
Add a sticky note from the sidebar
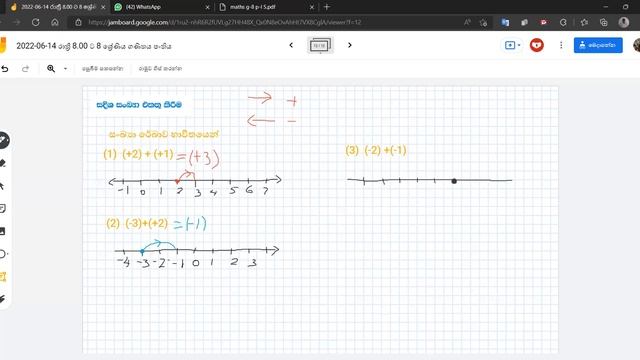tap(2, 209)
